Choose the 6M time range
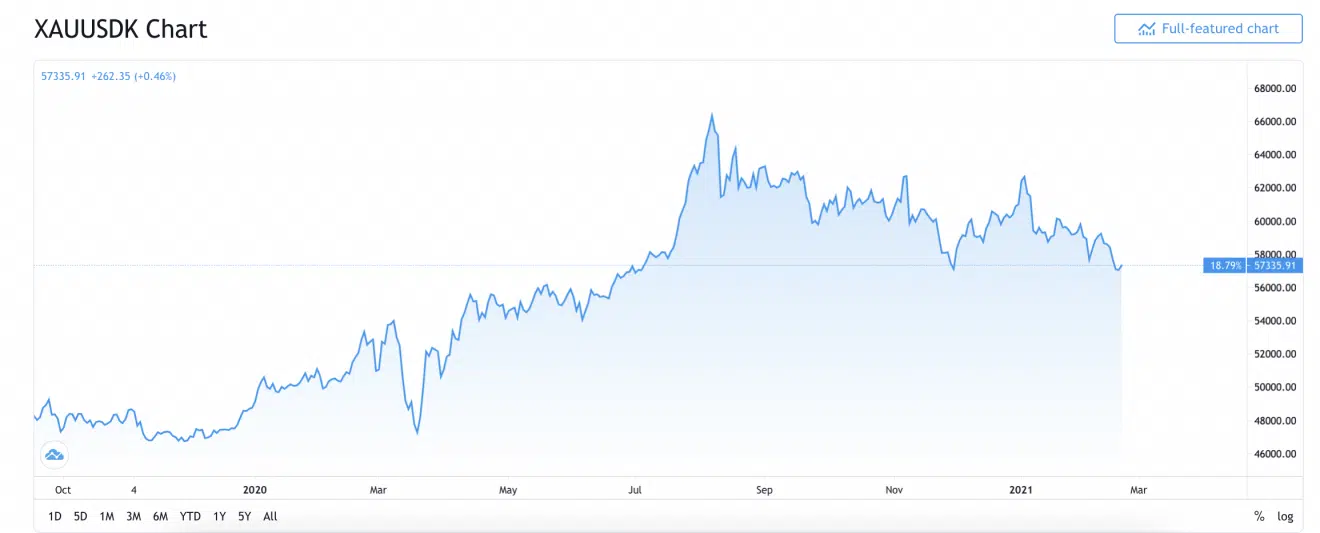The height and width of the screenshot is (533, 1320). 160,517
